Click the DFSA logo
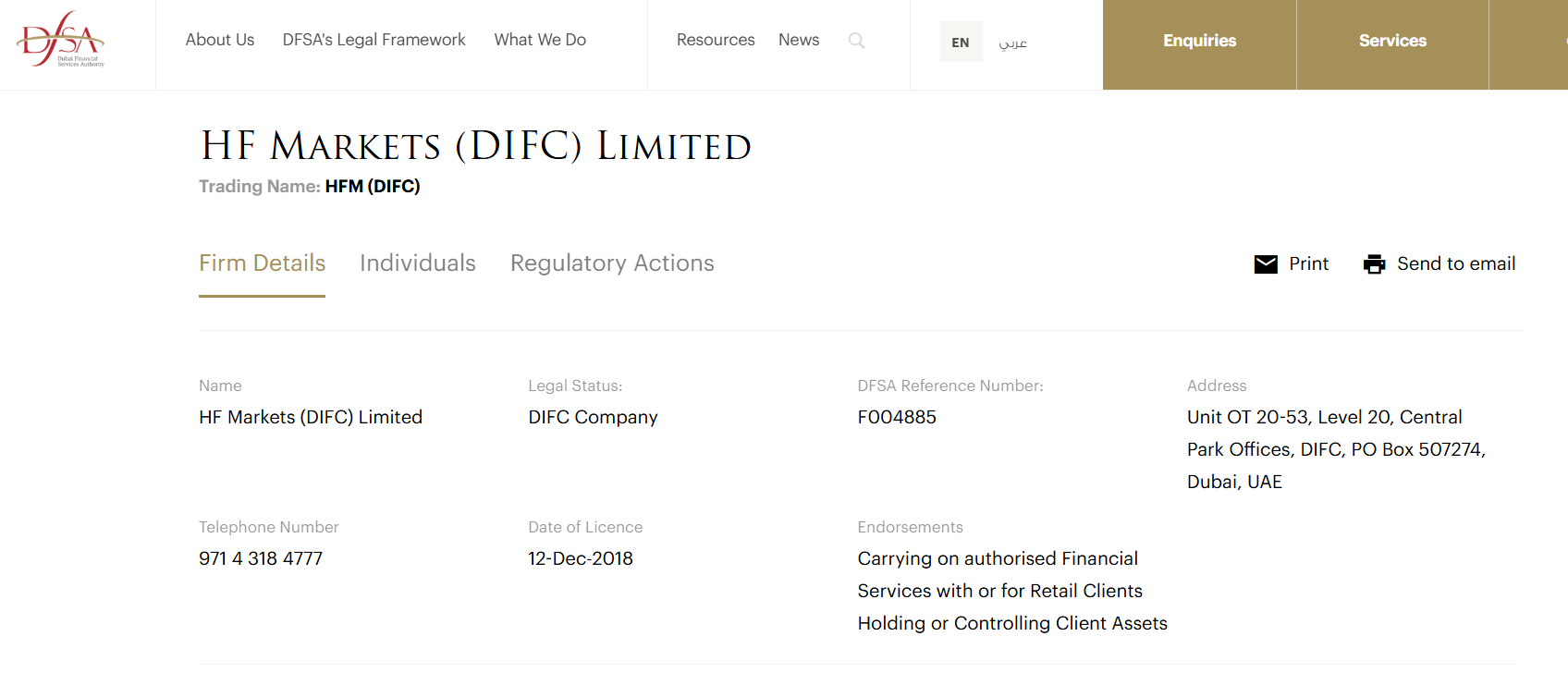This screenshot has width=1568, height=673. pos(61,41)
